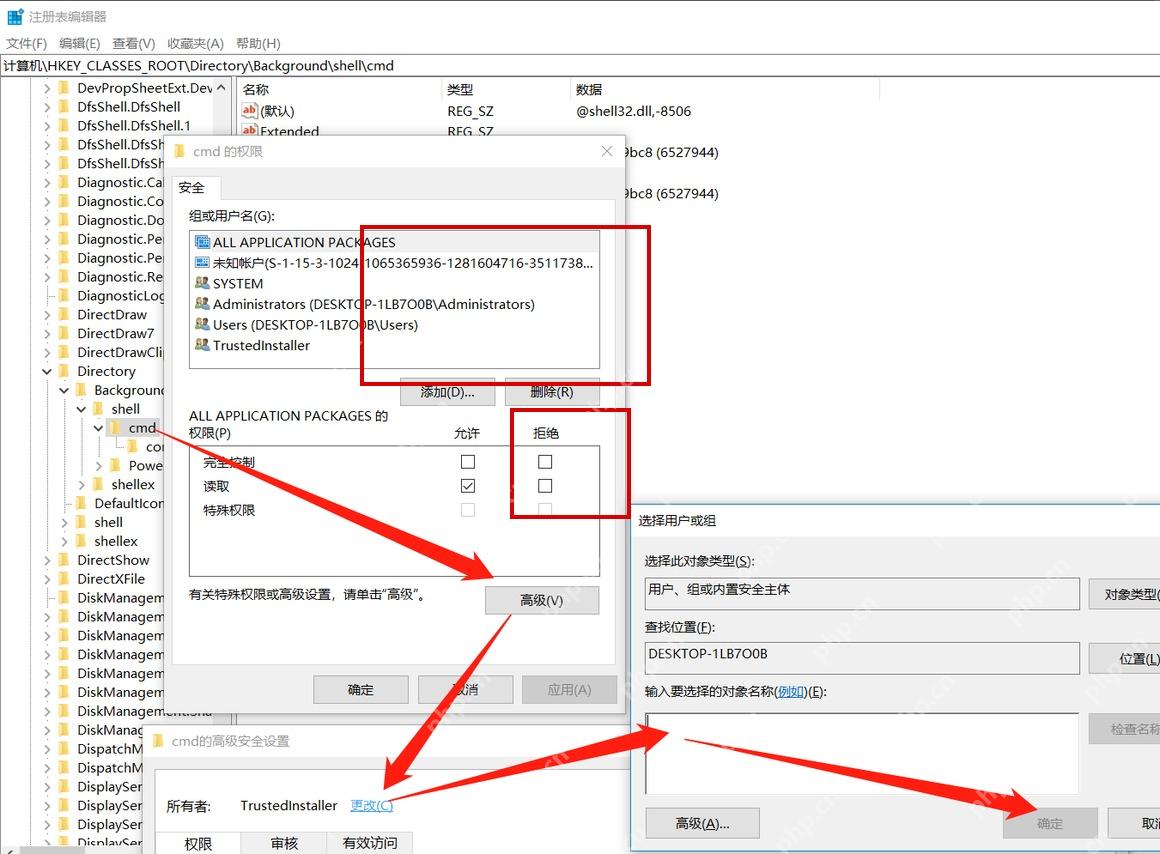Tick the Deny checkbox for 完全控制
Viewport: 1160px width, 854px height.
[545, 462]
